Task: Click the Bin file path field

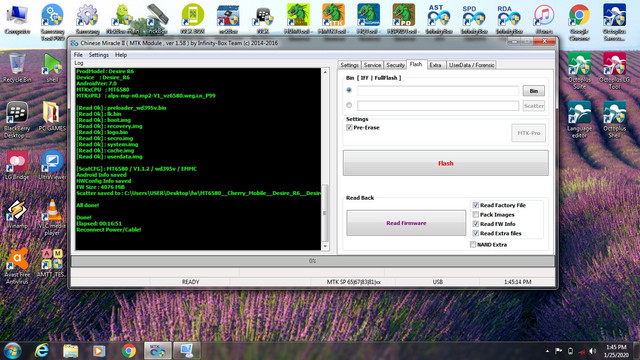Action: click(438, 91)
